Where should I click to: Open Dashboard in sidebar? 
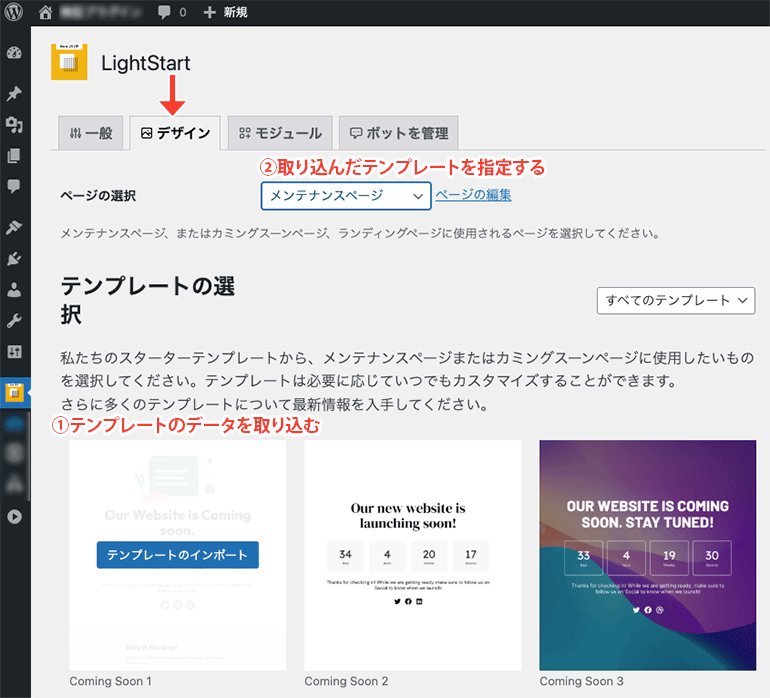click(x=14, y=53)
